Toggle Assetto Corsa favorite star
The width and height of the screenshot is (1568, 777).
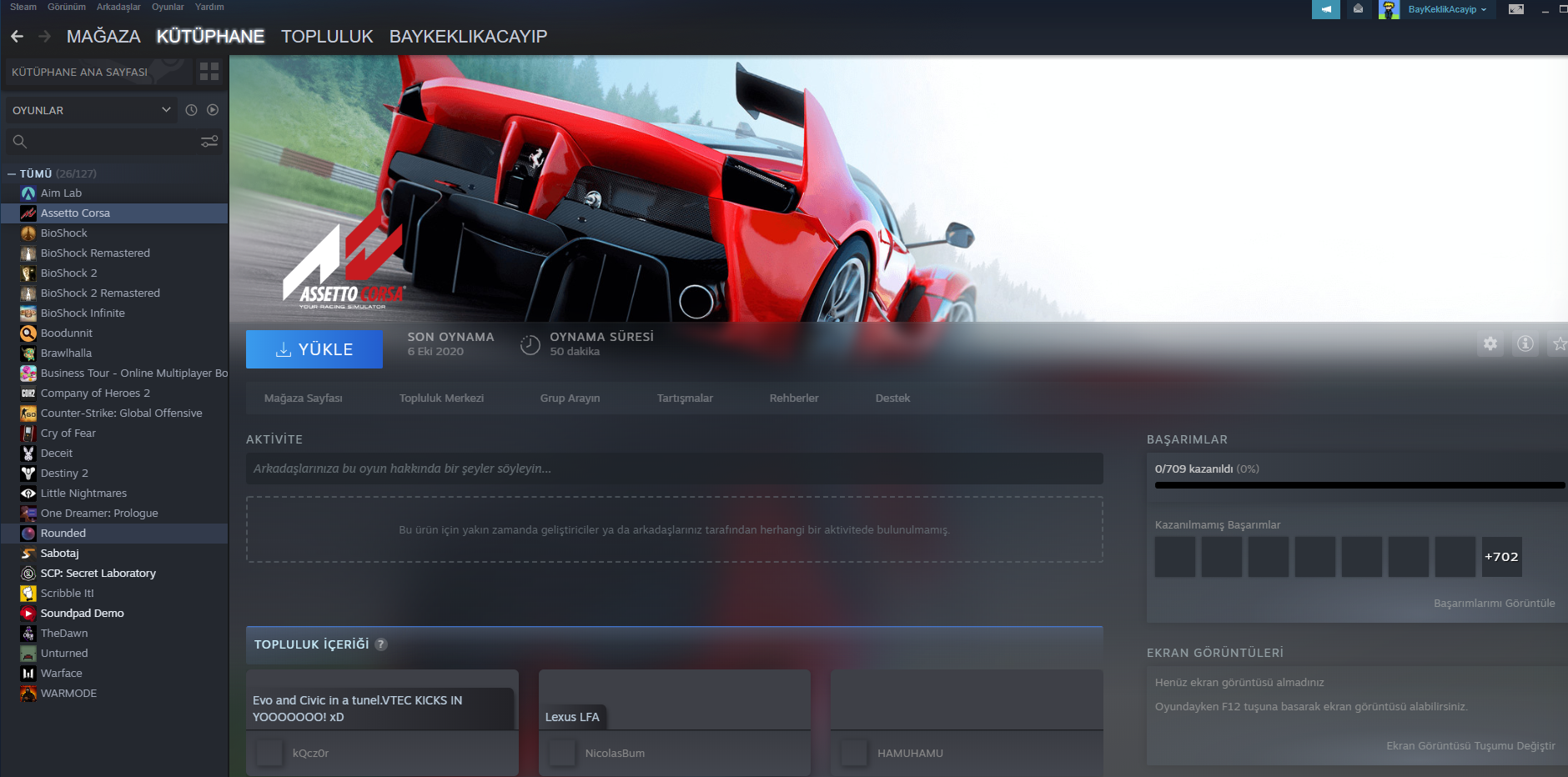coord(1559,343)
